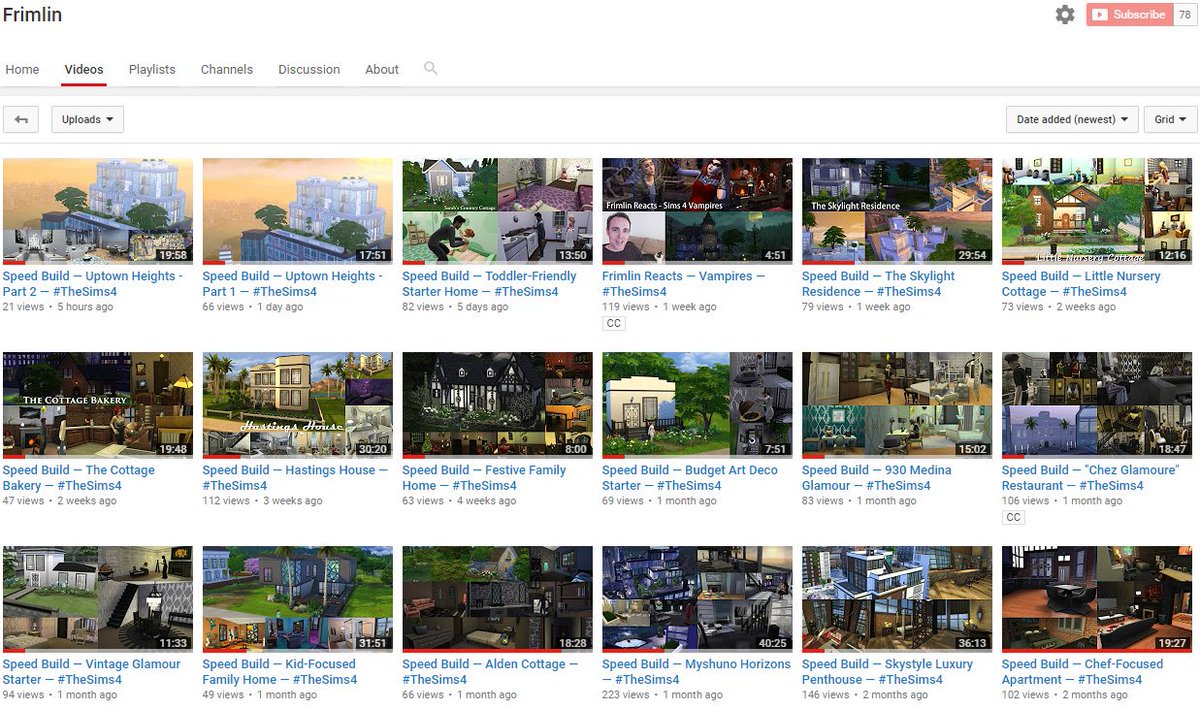Open Vintage Glamour Starter thumbnail
The width and height of the screenshot is (1200, 710).
pyautogui.click(x=98, y=599)
